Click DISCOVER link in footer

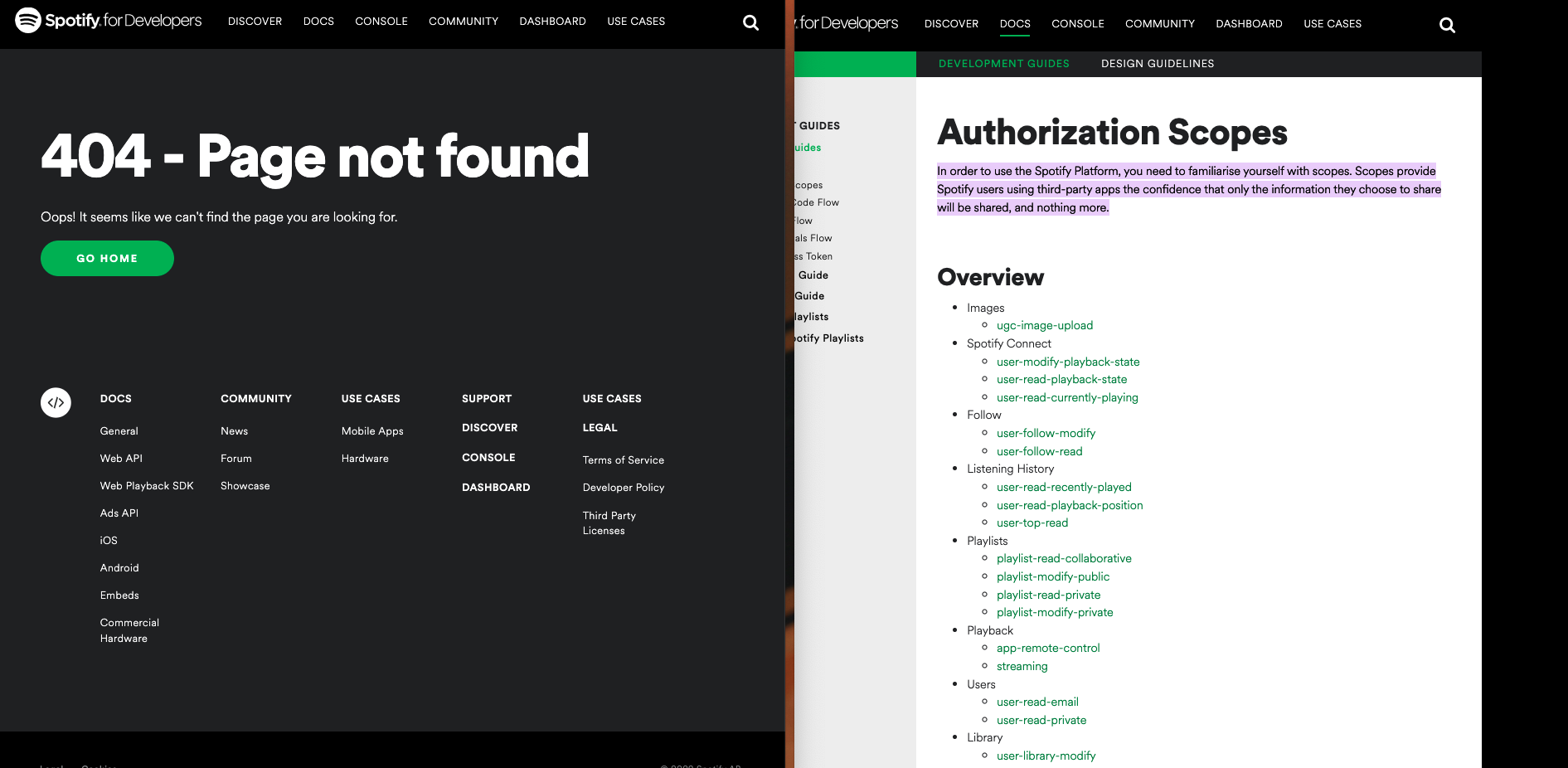click(x=489, y=428)
